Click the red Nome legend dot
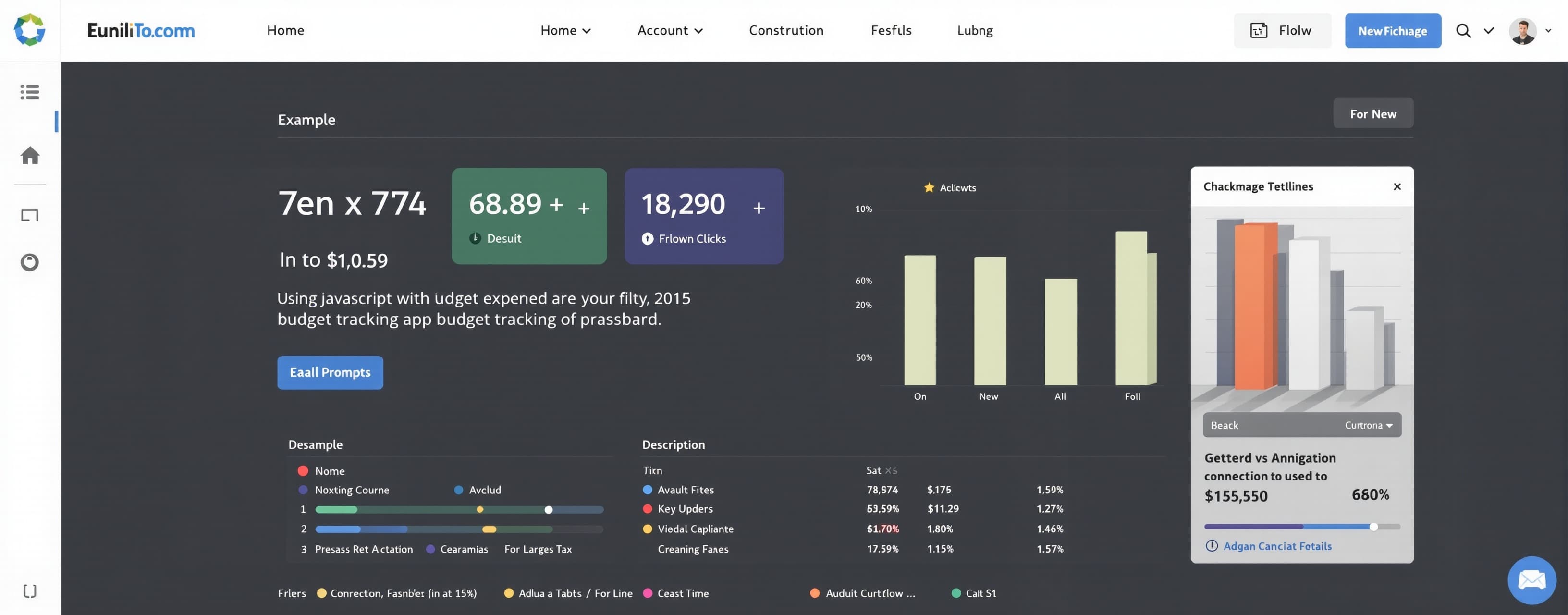 tap(303, 471)
